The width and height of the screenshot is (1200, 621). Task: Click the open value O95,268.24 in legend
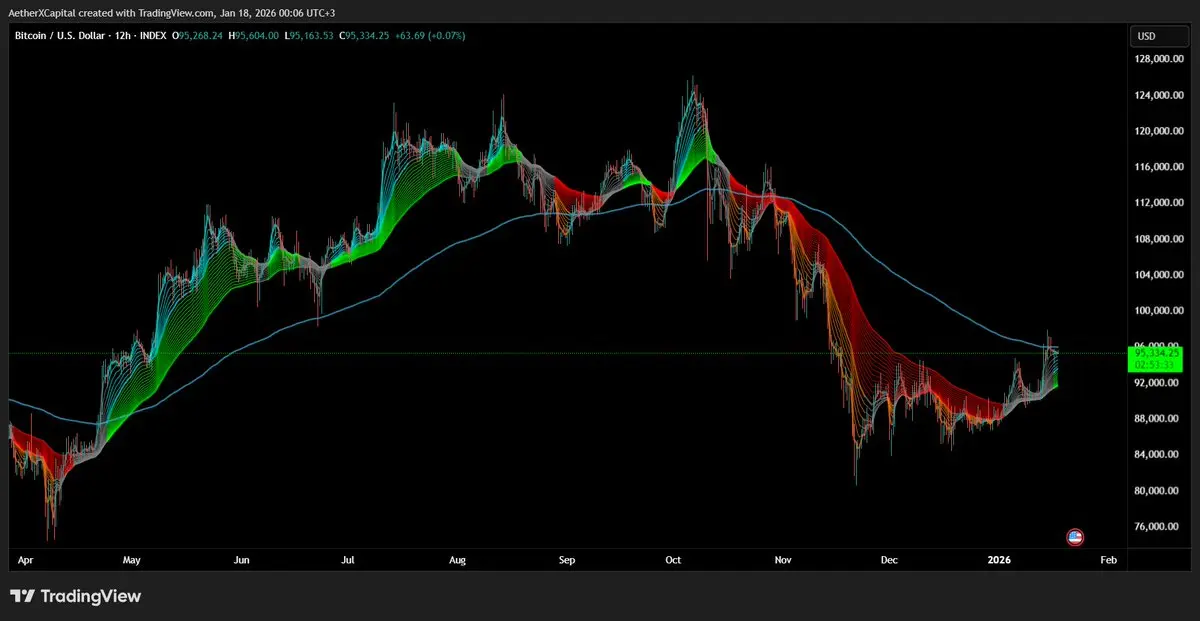(200, 36)
